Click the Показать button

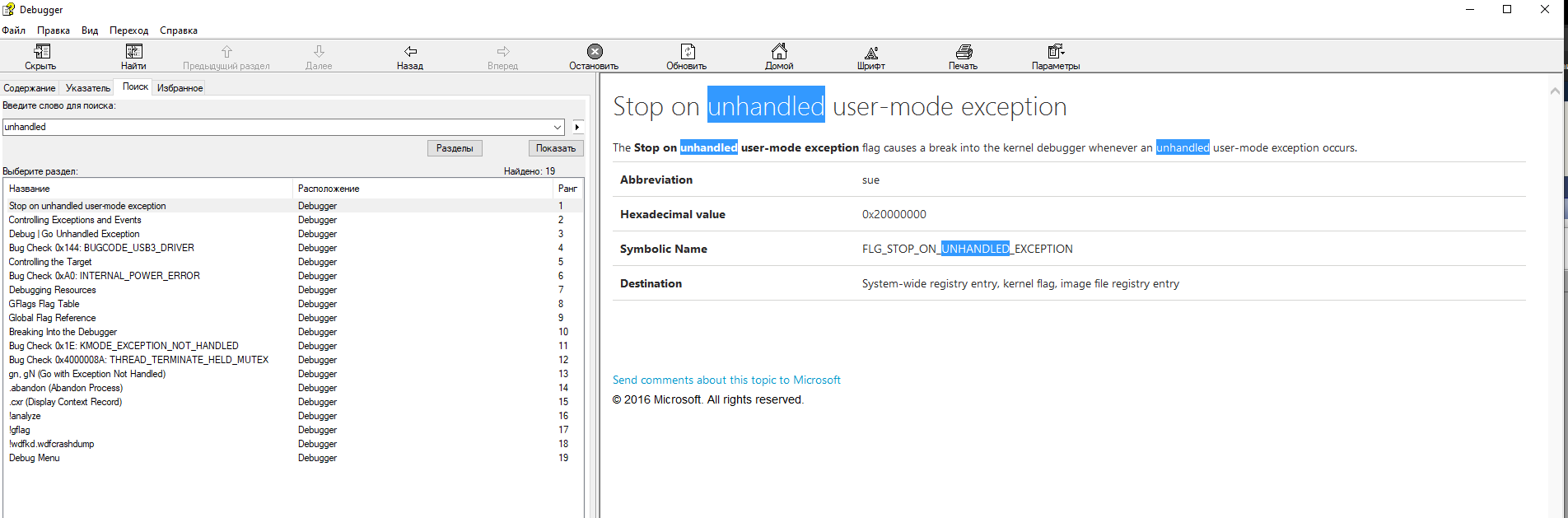(555, 148)
